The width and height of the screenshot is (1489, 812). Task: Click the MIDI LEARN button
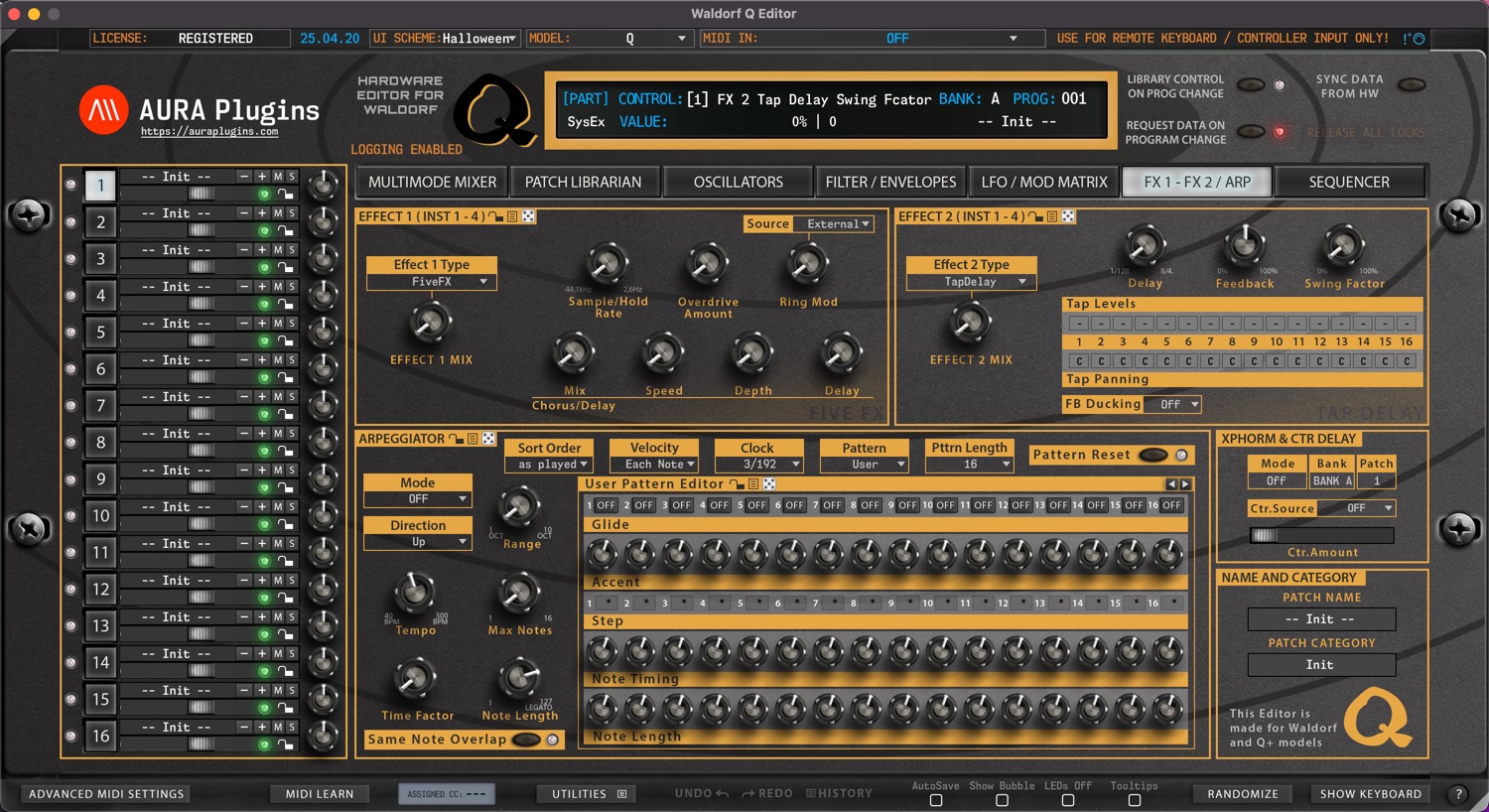point(320,794)
